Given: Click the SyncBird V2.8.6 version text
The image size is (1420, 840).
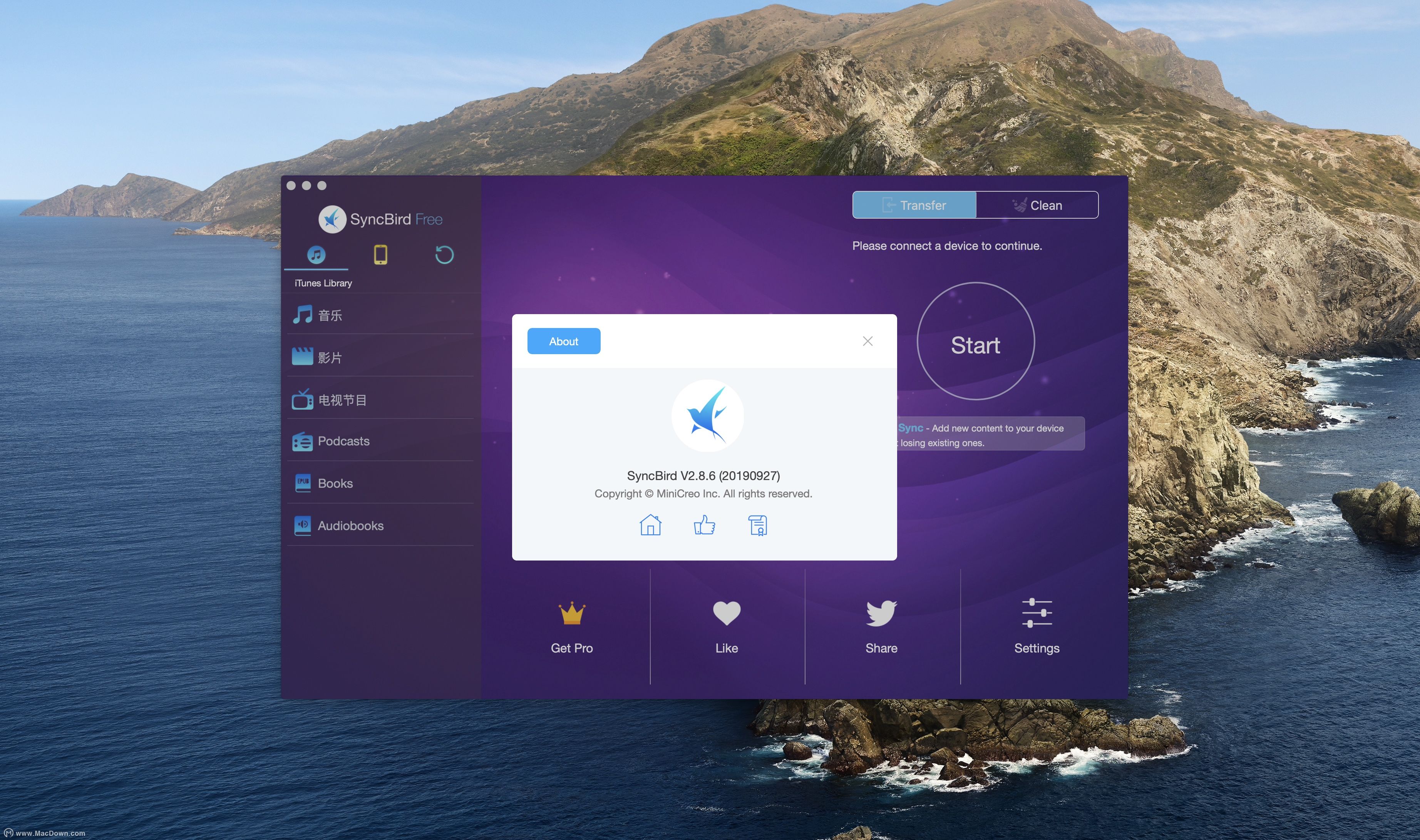Looking at the screenshot, I should [x=703, y=475].
